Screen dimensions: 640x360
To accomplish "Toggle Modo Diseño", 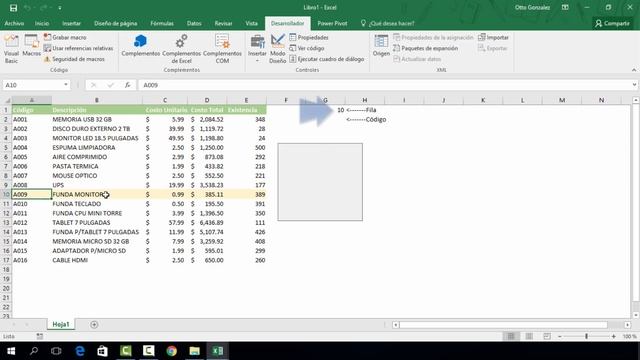I will coord(278,49).
